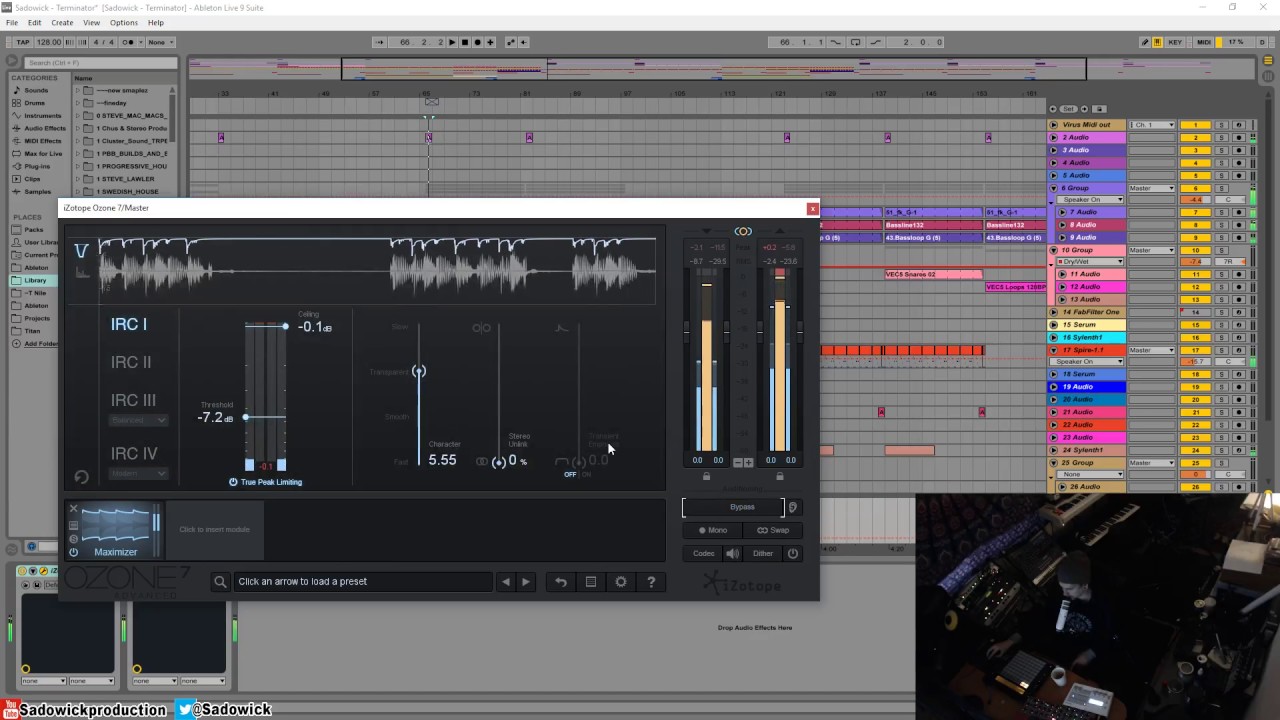Viewport: 1280px width, 720px height.
Task: Select Sounds category in browser
Action: pyautogui.click(x=36, y=90)
